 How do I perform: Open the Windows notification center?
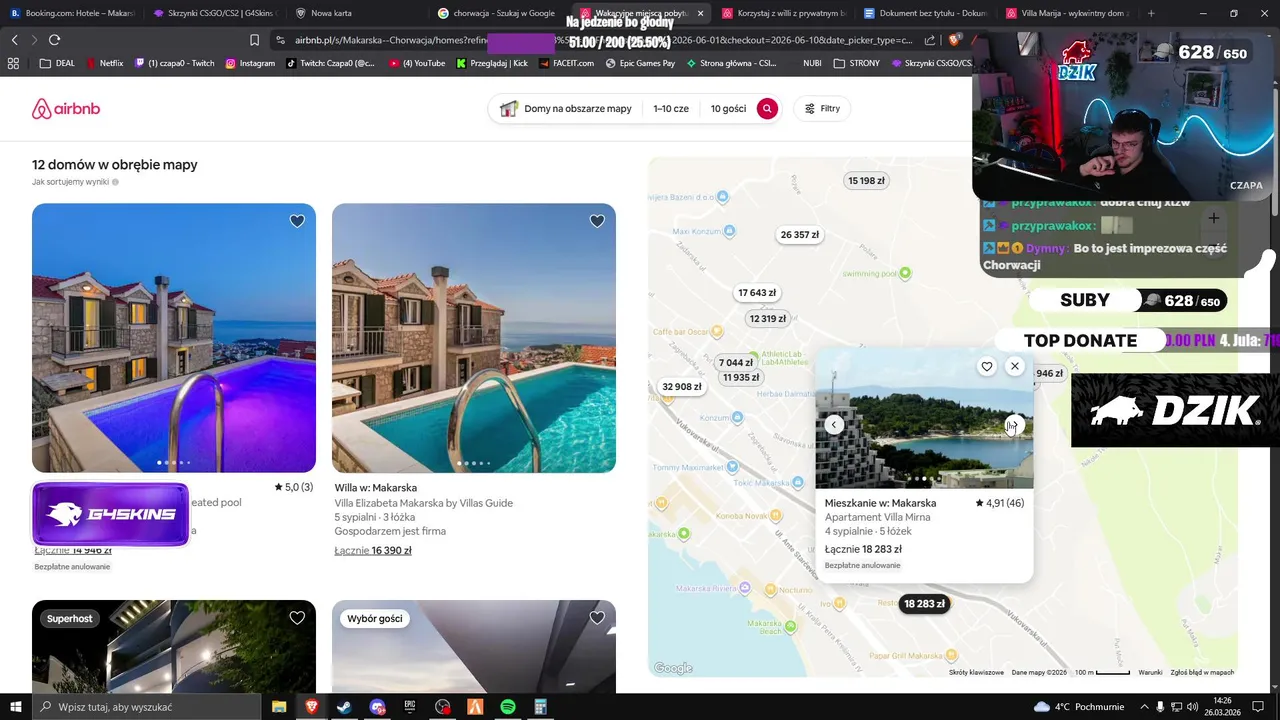tap(1258, 707)
